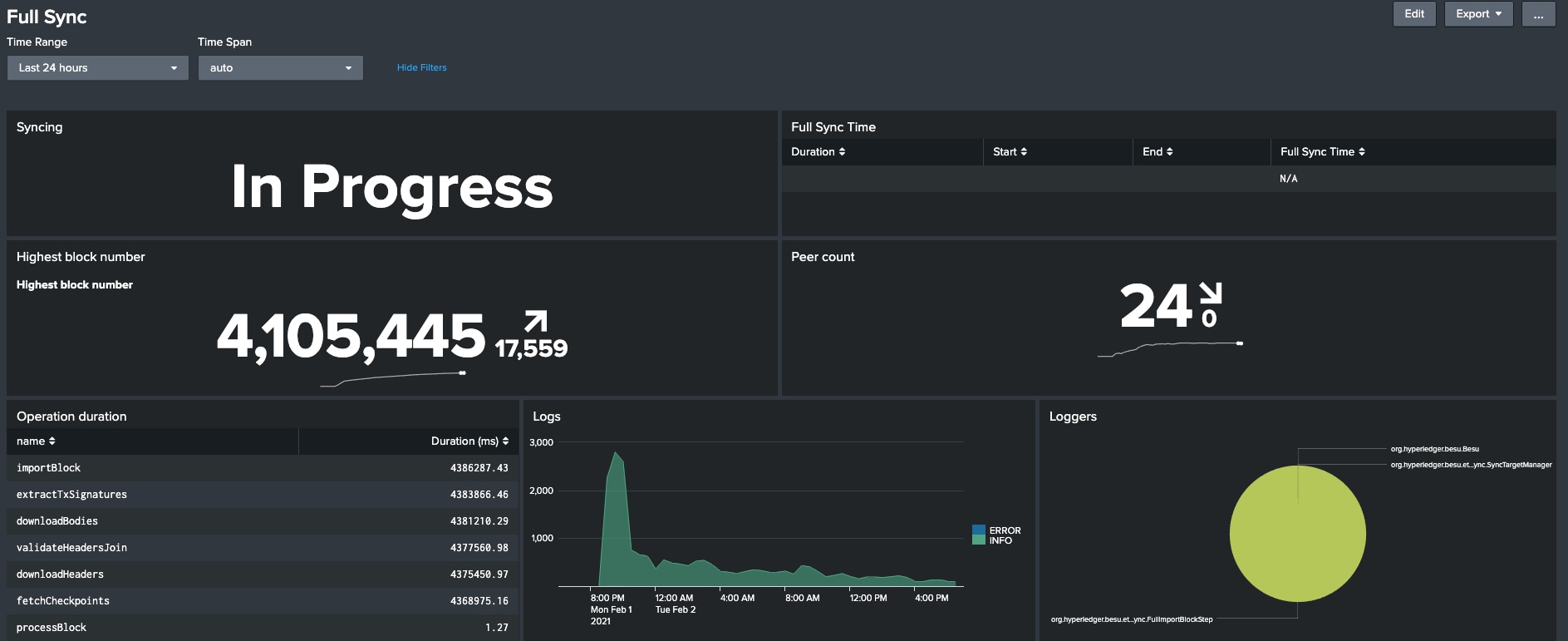Image resolution: width=1568 pixels, height=641 pixels.
Task: Click the 8:00 PM Mon Feb 1 axis label
Action: pyautogui.click(x=611, y=609)
